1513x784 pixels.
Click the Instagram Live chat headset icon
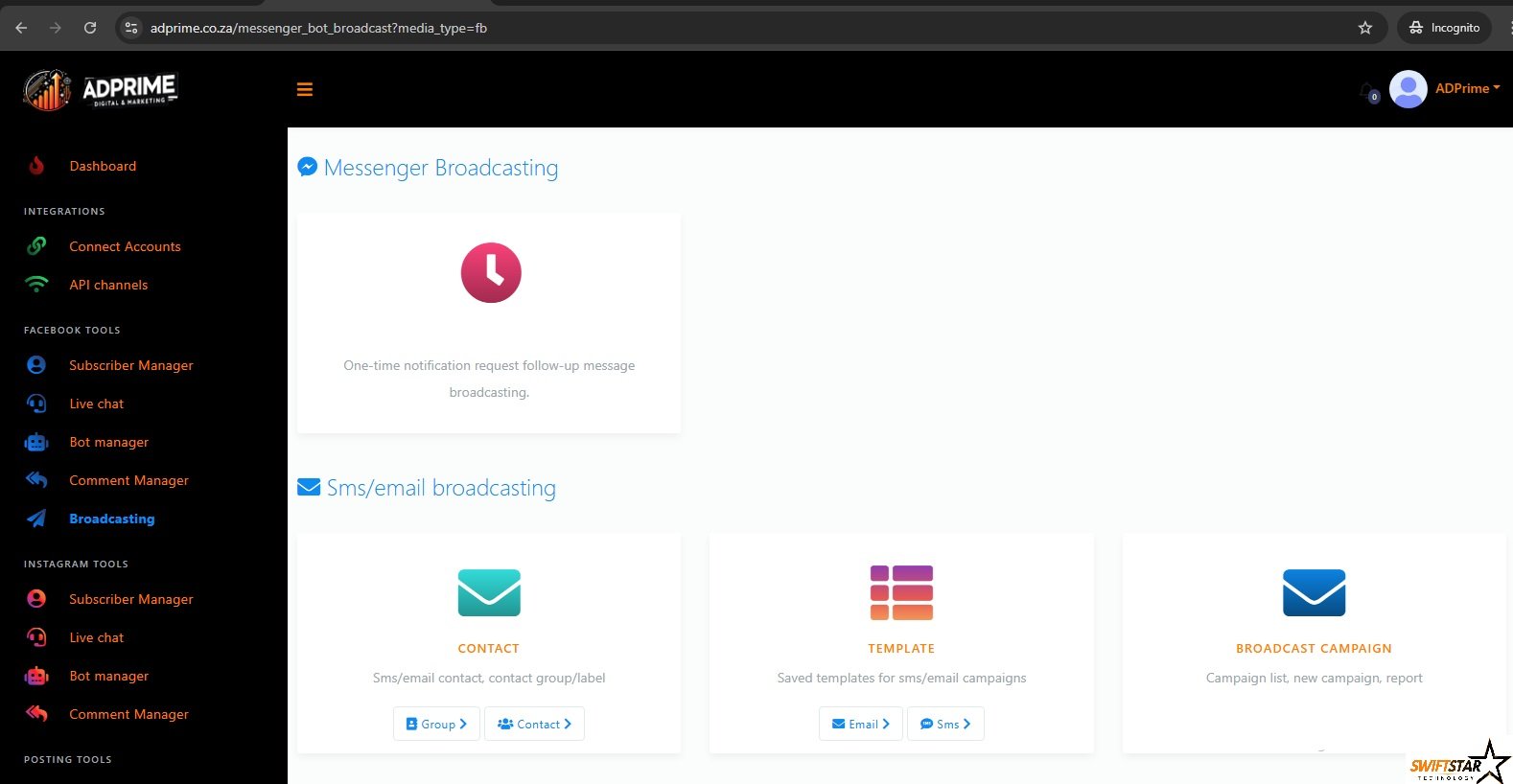tap(36, 637)
